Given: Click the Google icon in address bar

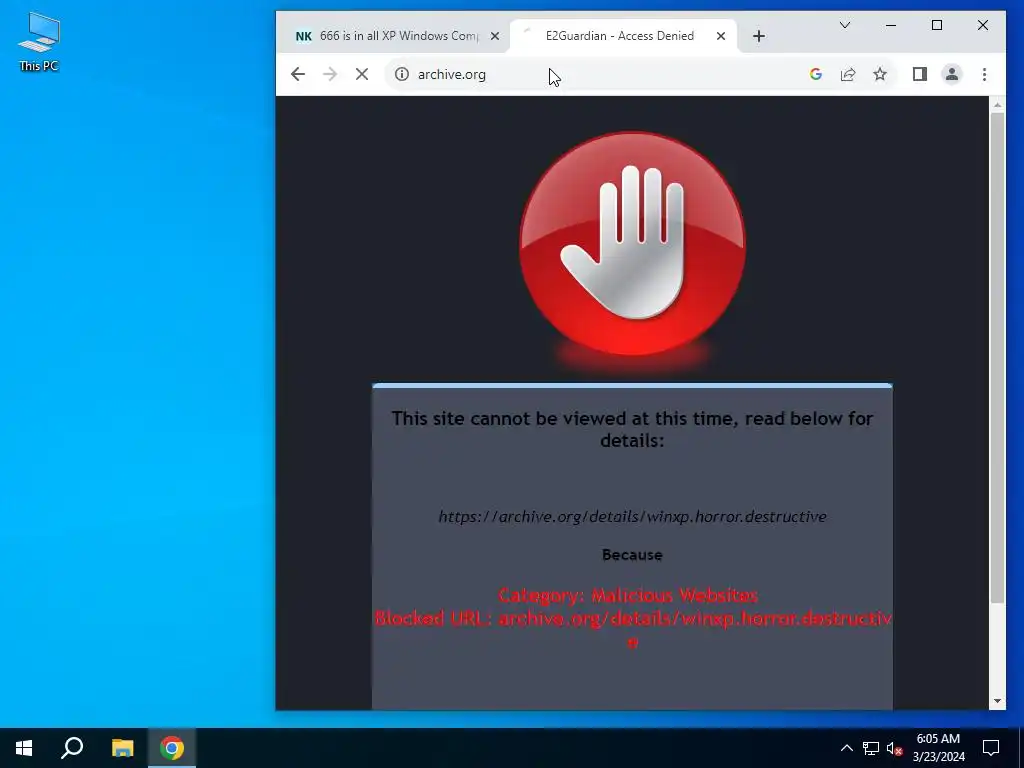Looking at the screenshot, I should pos(816,74).
